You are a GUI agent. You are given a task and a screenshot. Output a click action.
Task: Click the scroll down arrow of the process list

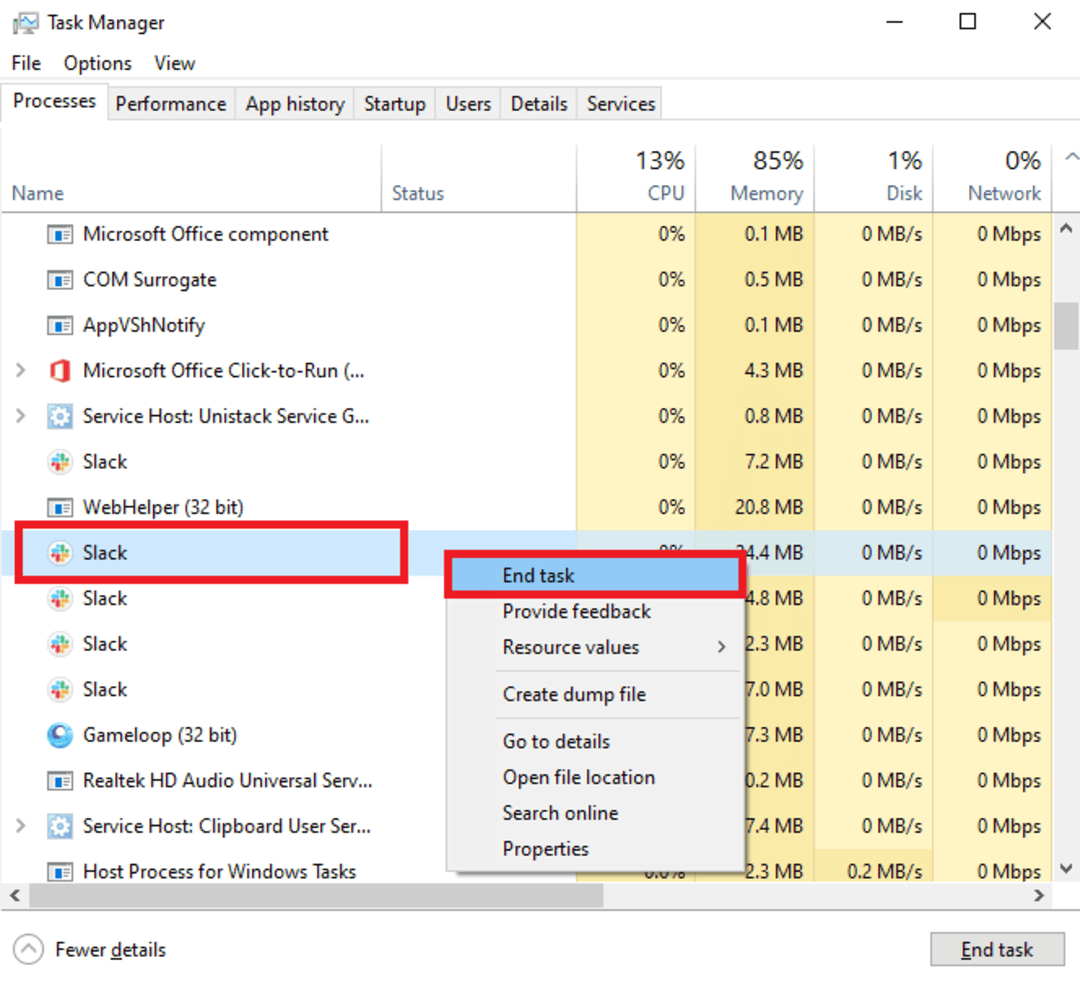tap(1066, 868)
